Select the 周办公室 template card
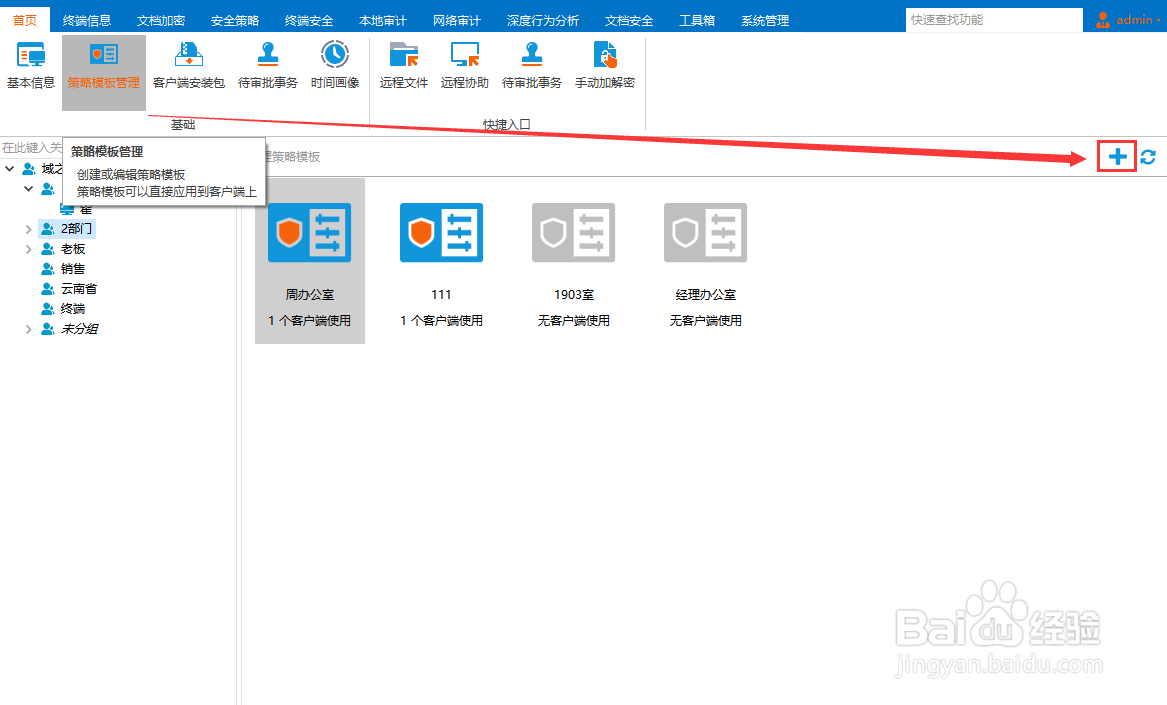This screenshot has width=1167, height=705. pyautogui.click(x=310, y=261)
